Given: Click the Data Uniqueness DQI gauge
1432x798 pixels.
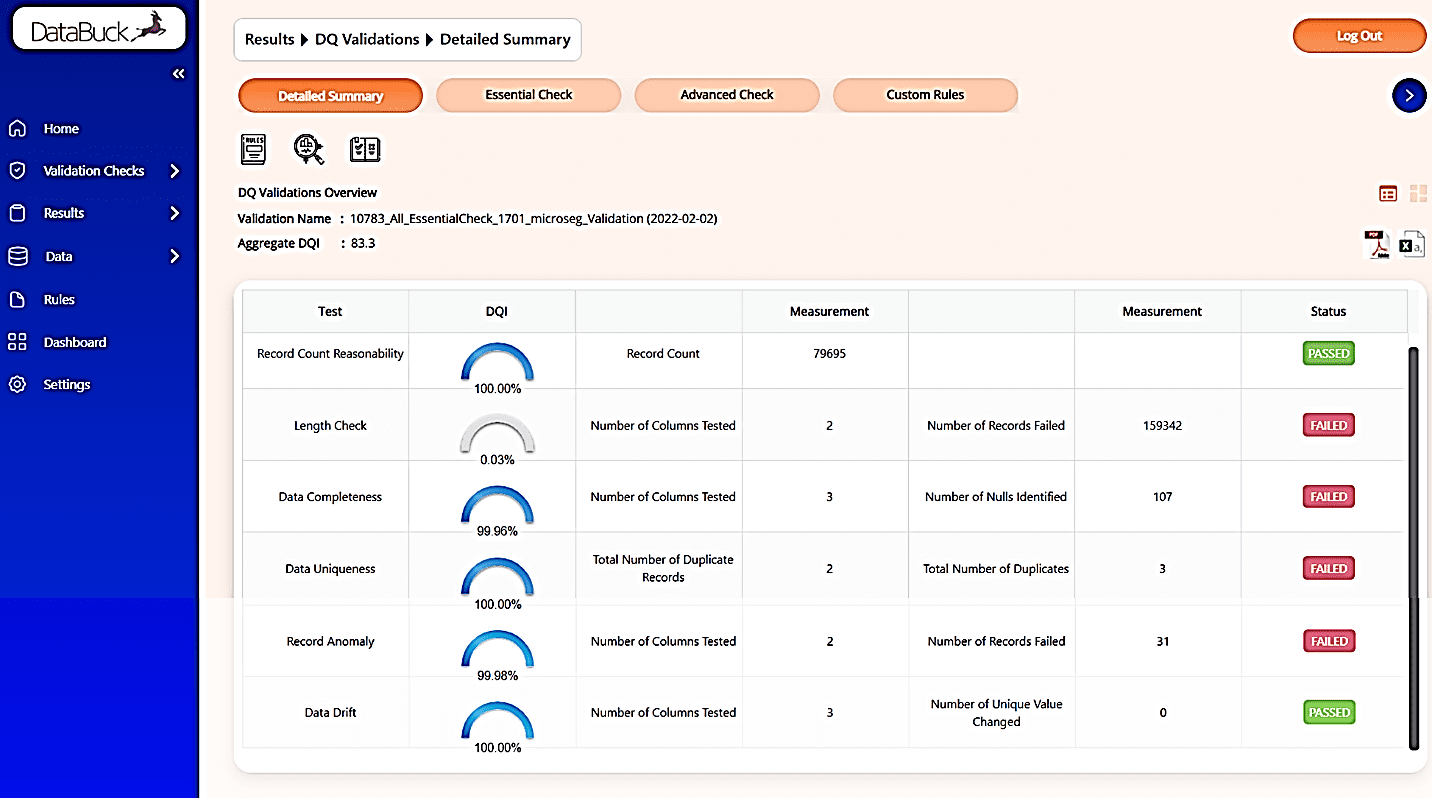Looking at the screenshot, I should [497, 578].
